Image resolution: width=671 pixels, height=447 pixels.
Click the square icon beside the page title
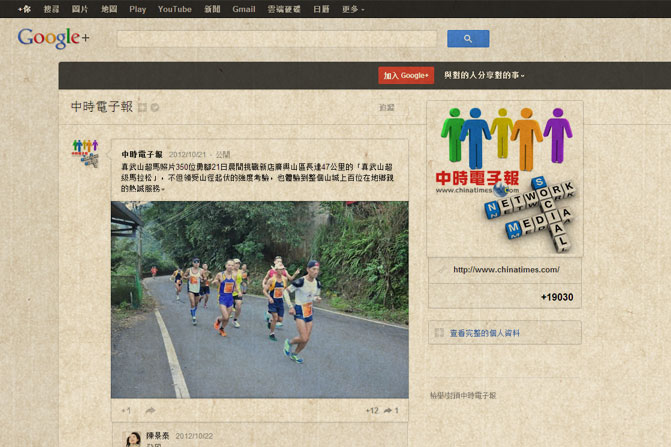click(143, 107)
